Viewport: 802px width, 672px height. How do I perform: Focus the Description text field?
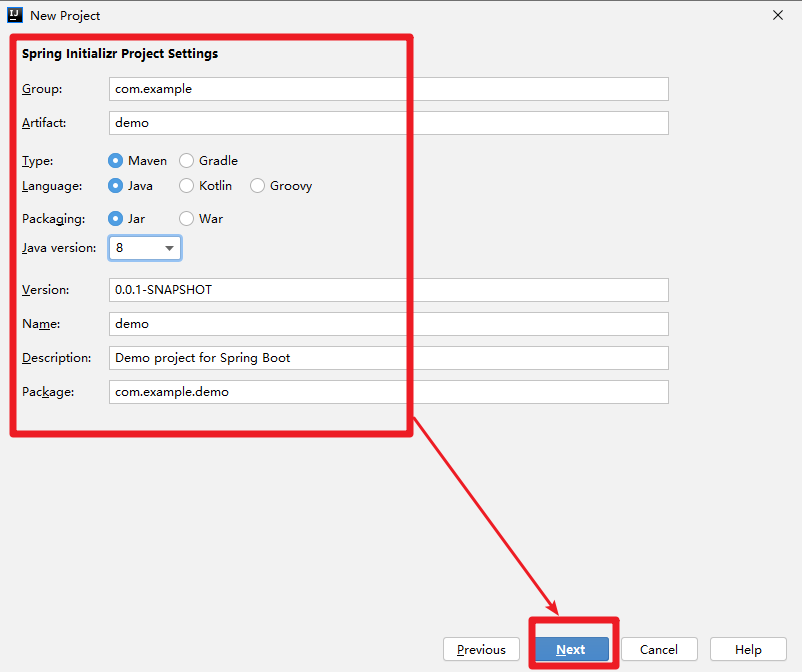click(x=389, y=358)
